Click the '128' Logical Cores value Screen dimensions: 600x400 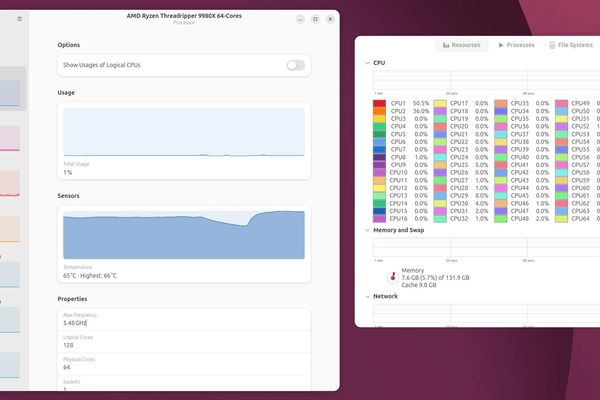click(x=68, y=345)
